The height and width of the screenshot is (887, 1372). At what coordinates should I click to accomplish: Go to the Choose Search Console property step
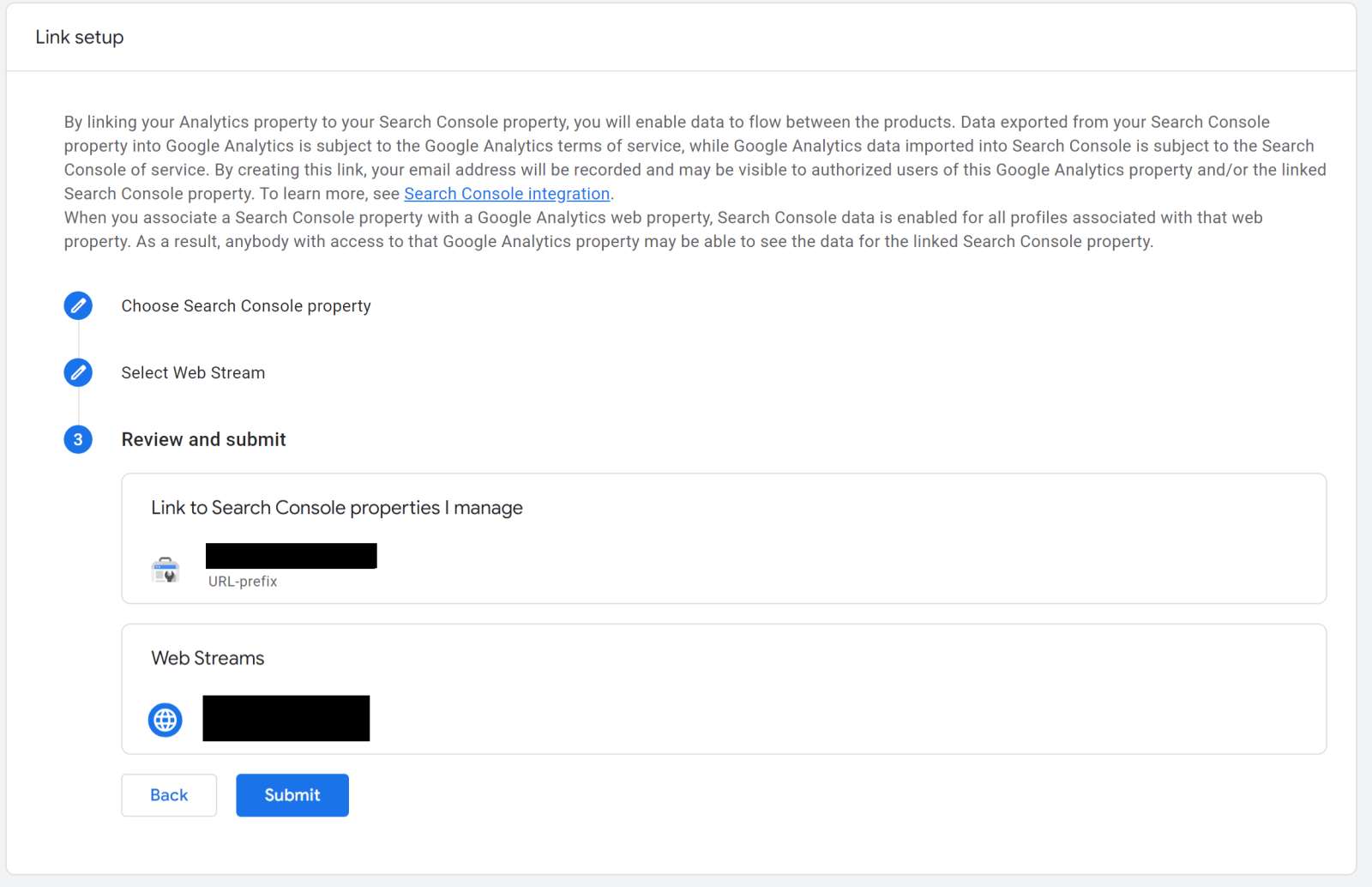pos(246,306)
